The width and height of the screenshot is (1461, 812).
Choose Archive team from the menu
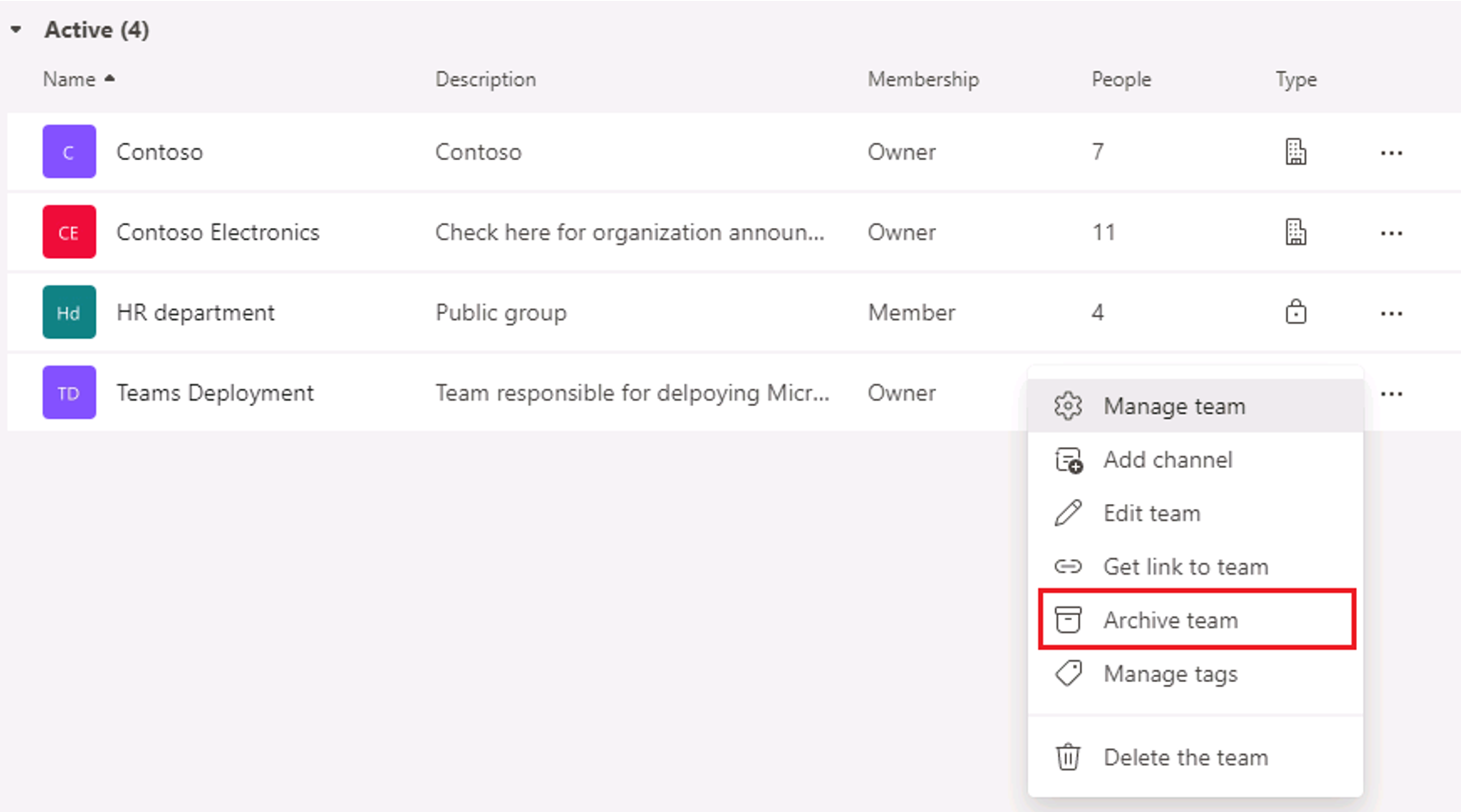tap(1195, 620)
